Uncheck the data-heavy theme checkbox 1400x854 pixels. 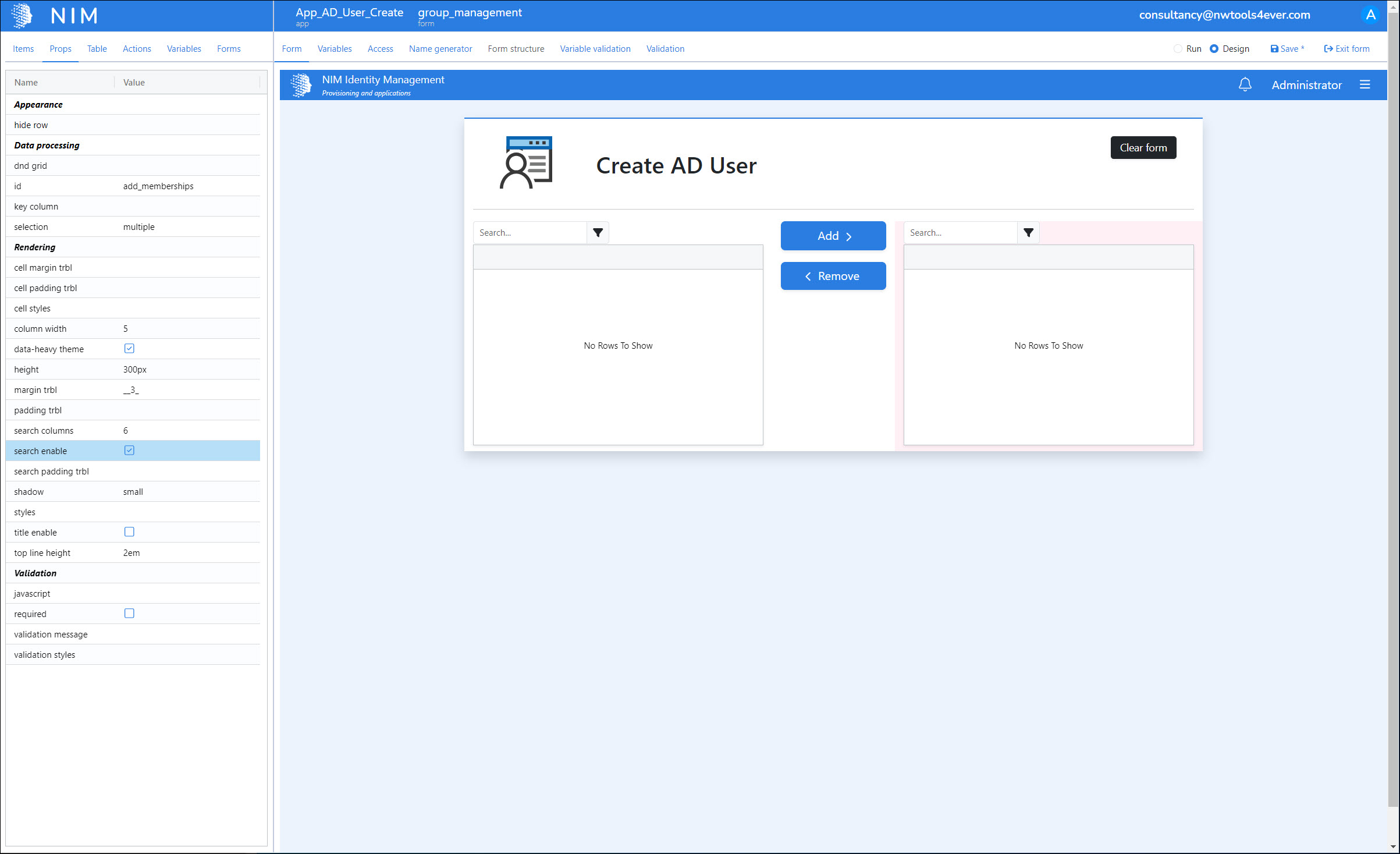pos(129,349)
